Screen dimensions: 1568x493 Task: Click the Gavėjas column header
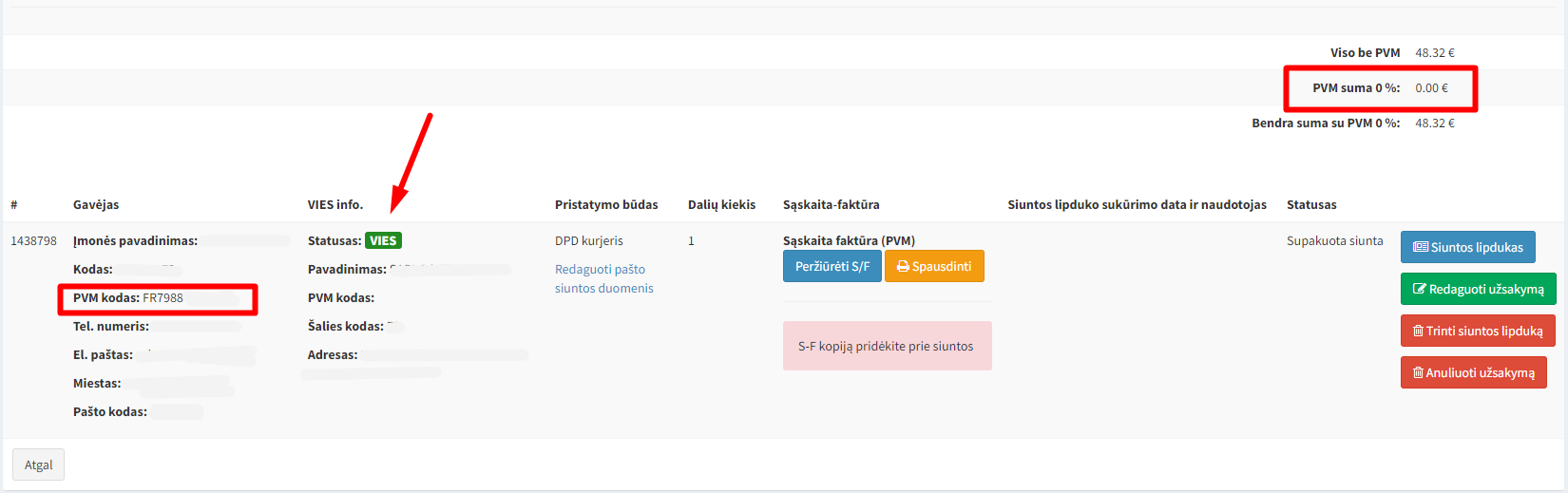[96, 205]
